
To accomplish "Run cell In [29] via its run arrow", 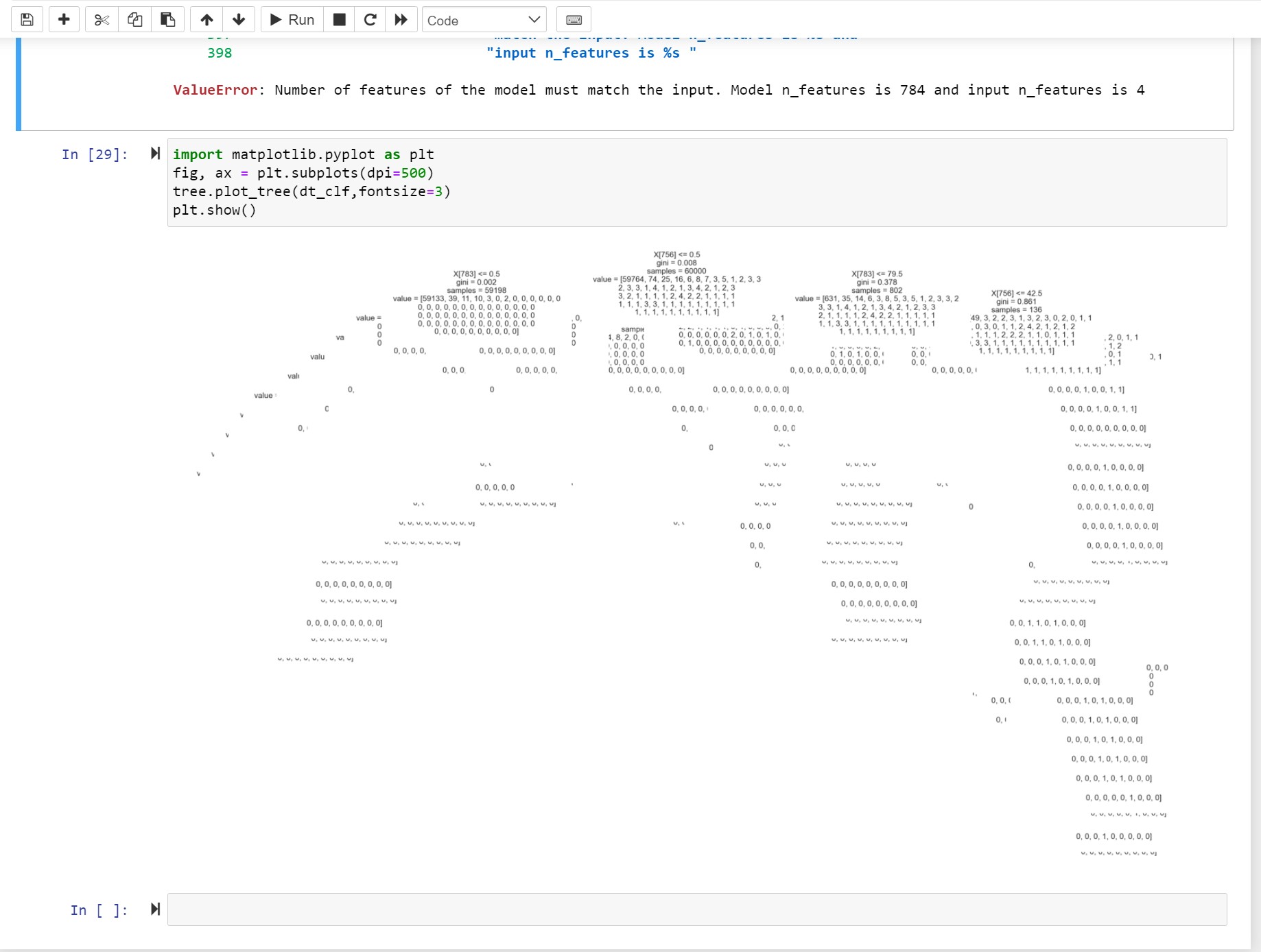I will point(156,154).
